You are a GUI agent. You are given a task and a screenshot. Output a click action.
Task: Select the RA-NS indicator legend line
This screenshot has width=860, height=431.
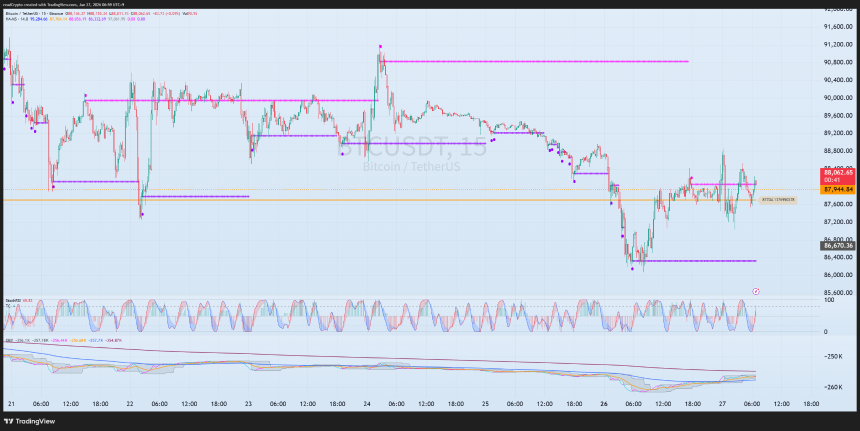pos(75,19)
